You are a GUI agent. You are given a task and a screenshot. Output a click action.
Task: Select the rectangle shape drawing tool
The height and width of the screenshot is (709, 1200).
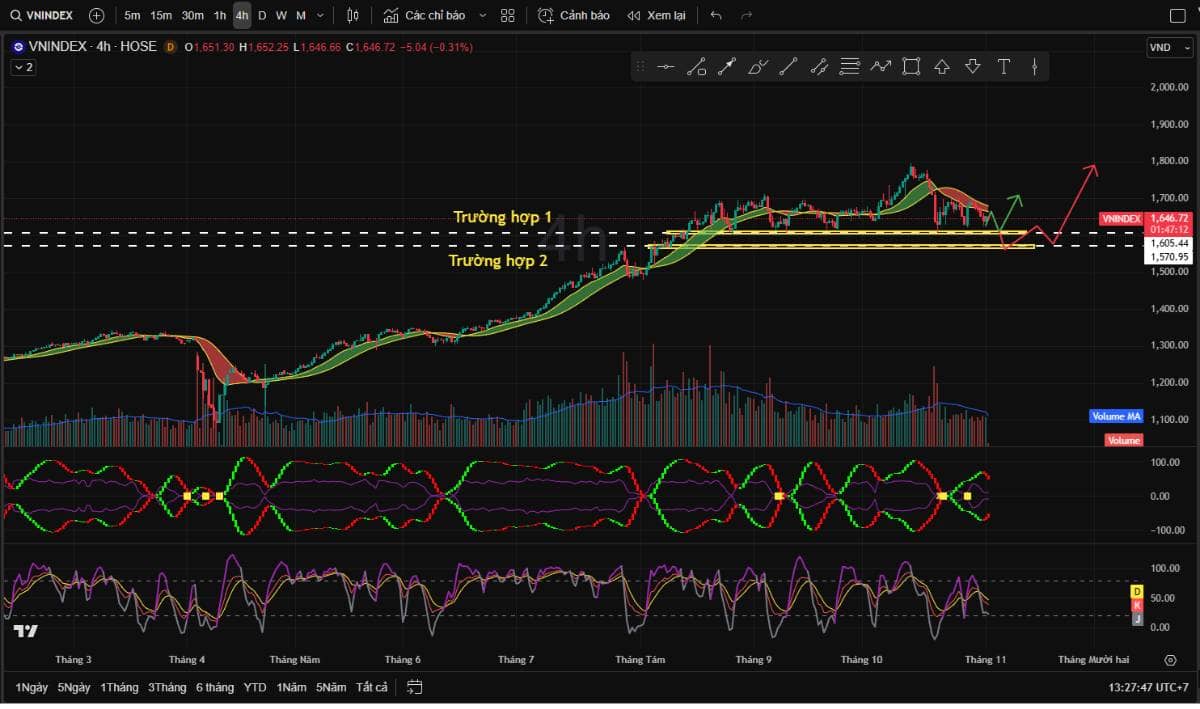coord(911,67)
